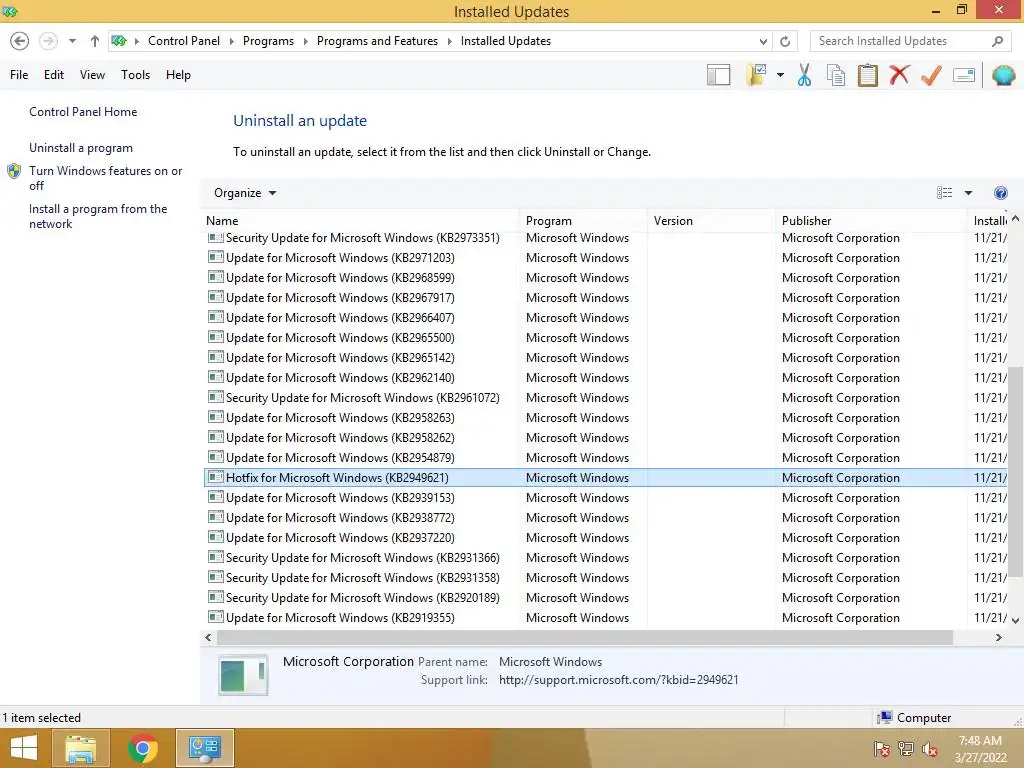This screenshot has height=768, width=1024.
Task: Click icon of update KB2958263 row
Action: pyautogui.click(x=216, y=417)
